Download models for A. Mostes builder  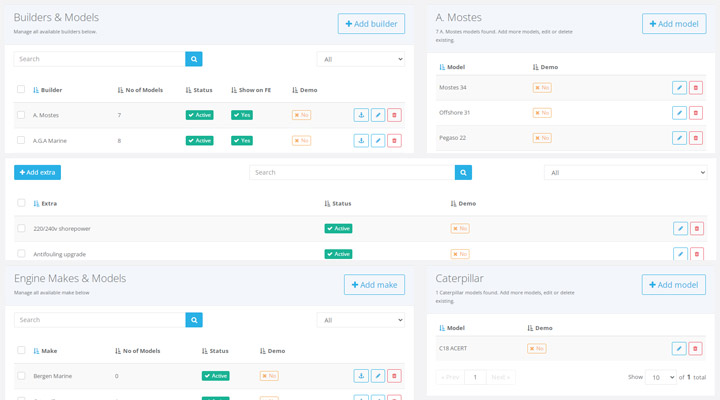tap(361, 115)
